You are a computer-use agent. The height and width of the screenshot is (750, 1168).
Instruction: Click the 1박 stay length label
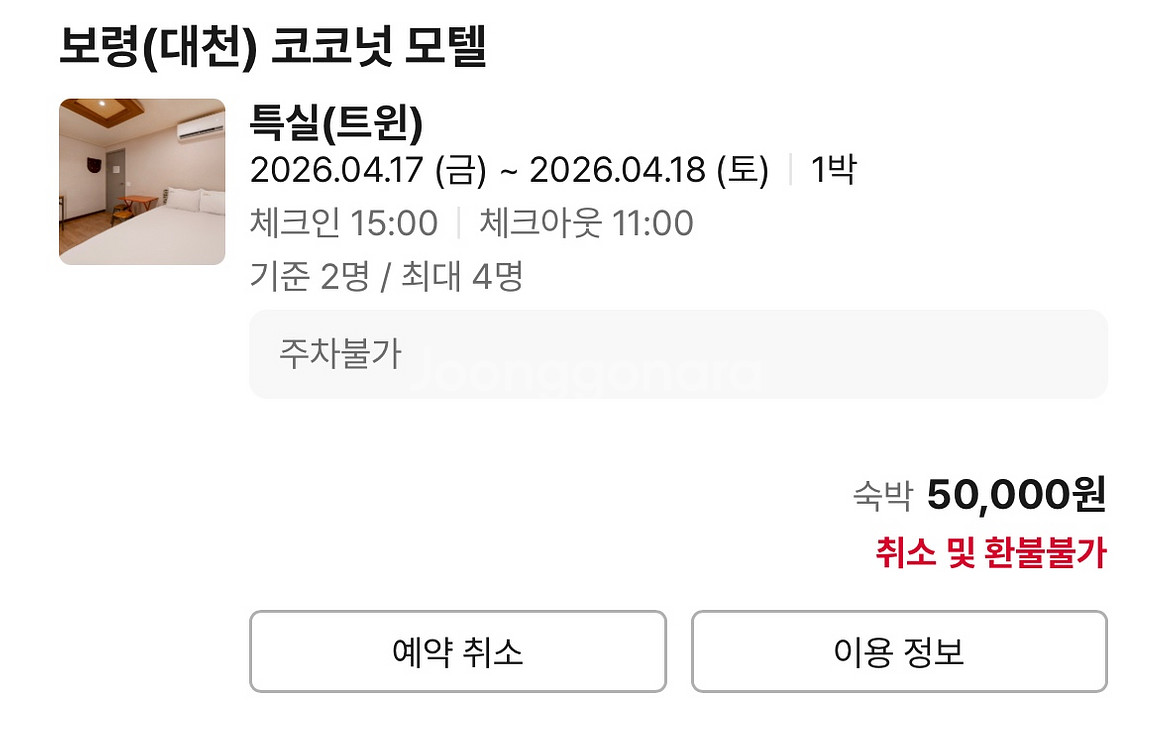832,171
